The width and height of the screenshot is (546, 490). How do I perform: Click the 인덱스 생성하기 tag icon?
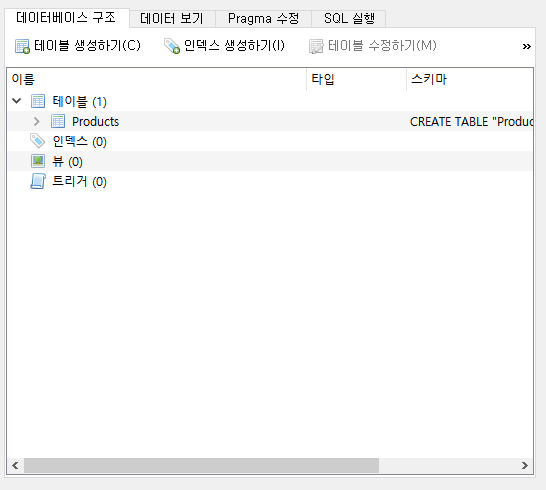(x=172, y=46)
